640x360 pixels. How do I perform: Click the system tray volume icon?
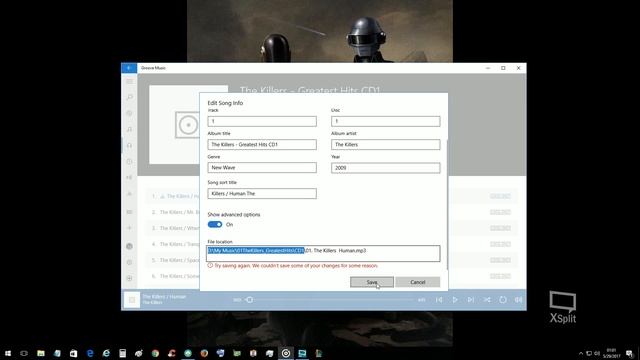597,353
